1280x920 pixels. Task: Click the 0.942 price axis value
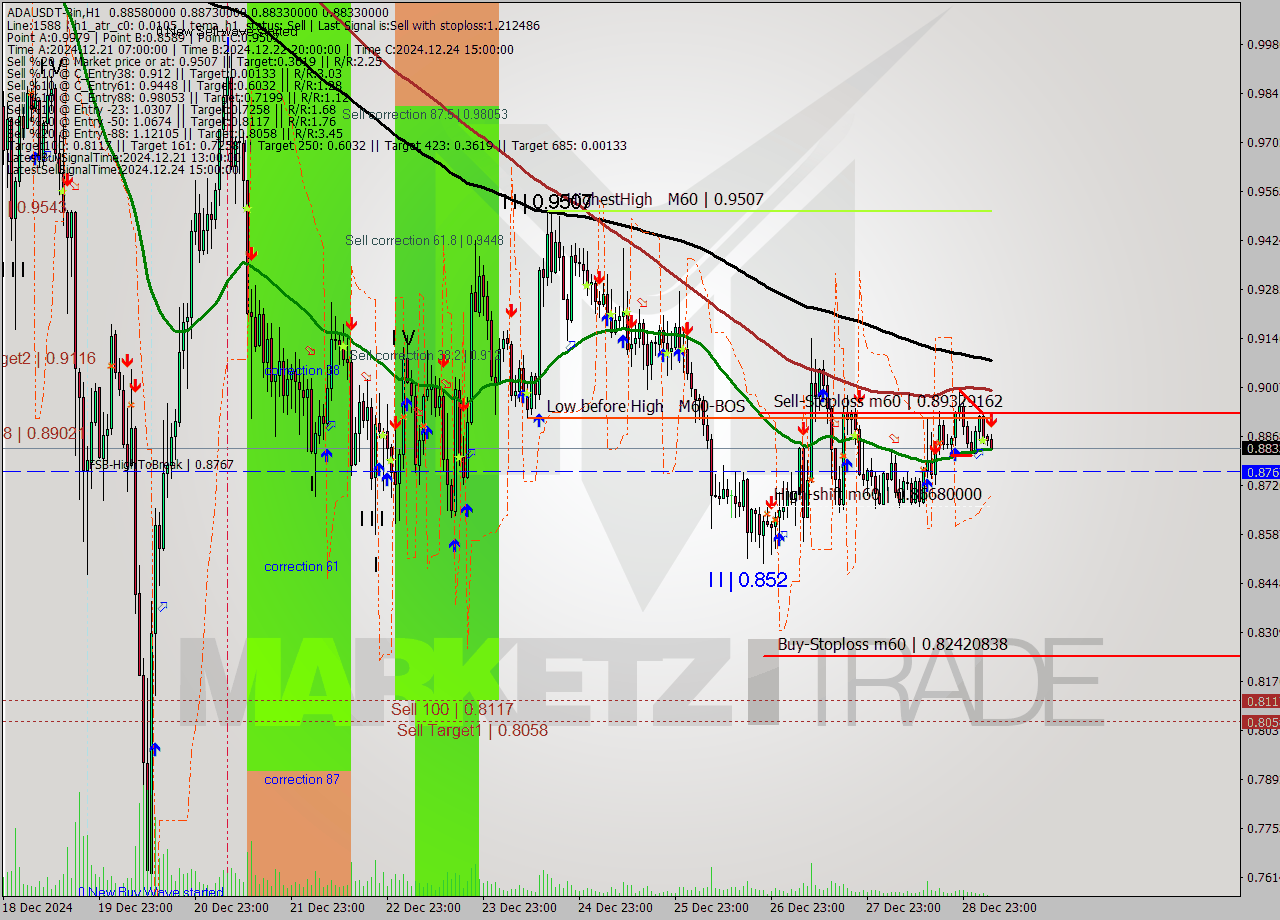[x=1262, y=240]
